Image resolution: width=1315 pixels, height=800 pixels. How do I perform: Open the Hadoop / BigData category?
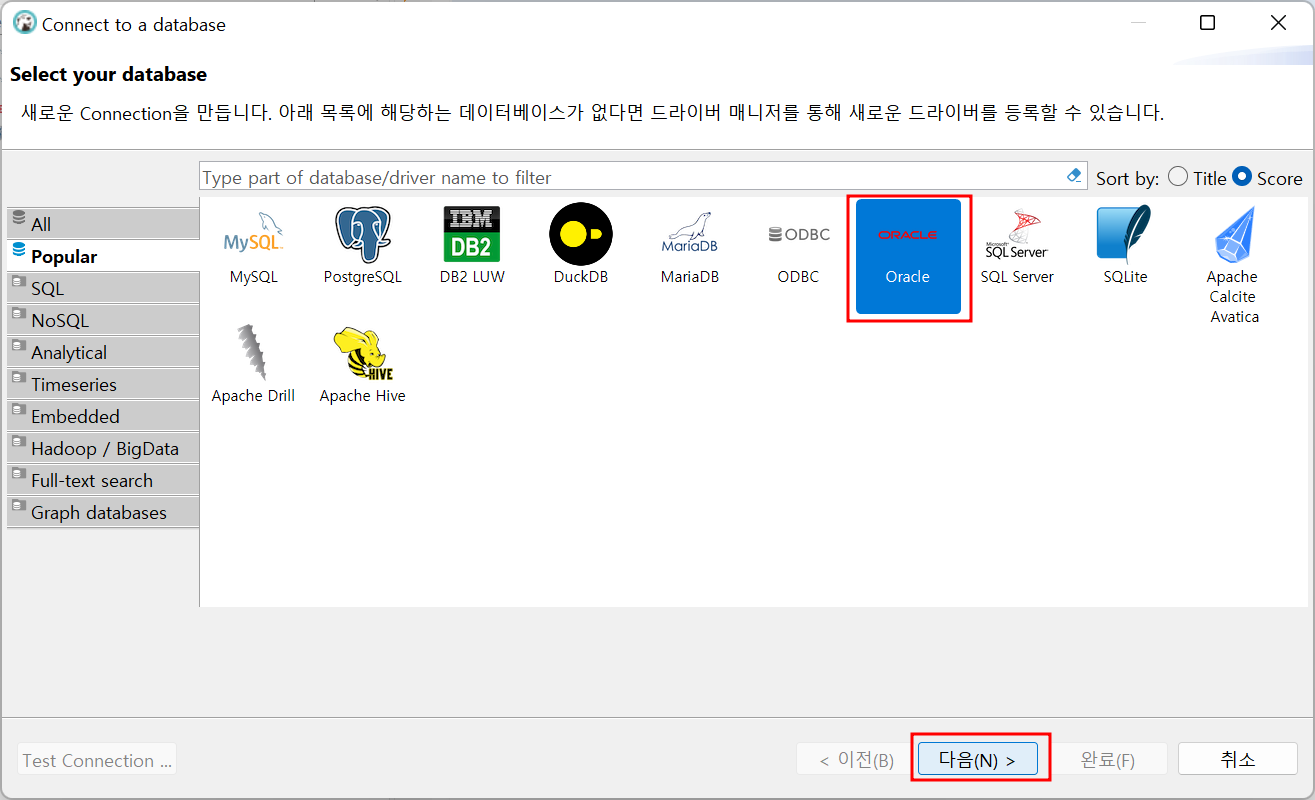(103, 448)
